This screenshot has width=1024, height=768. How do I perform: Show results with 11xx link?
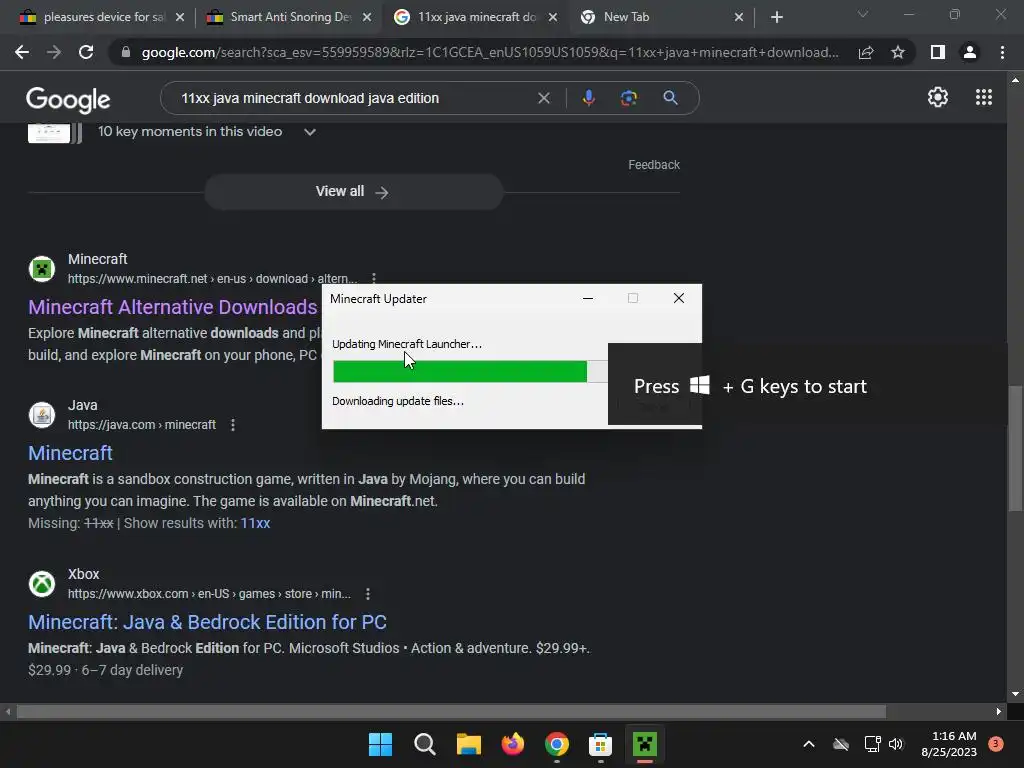(255, 523)
